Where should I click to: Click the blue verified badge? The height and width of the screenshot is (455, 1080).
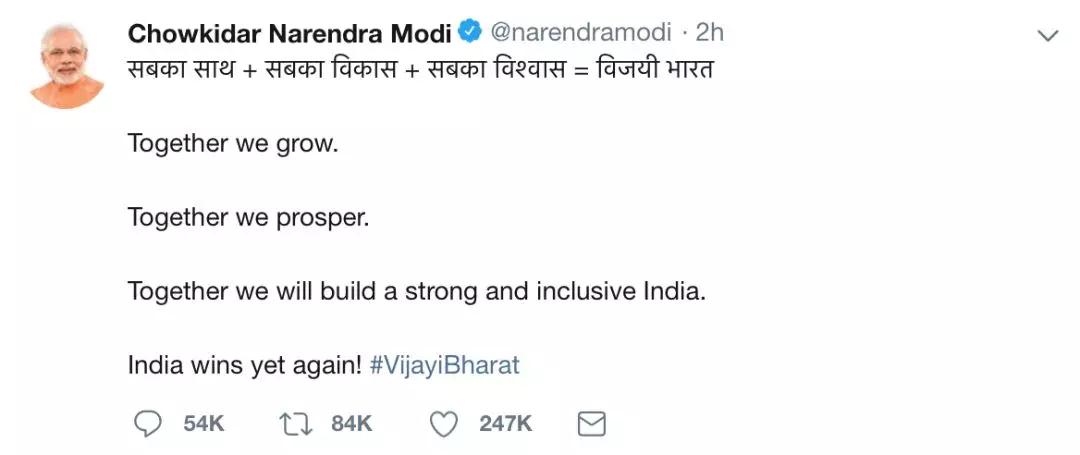point(470,32)
